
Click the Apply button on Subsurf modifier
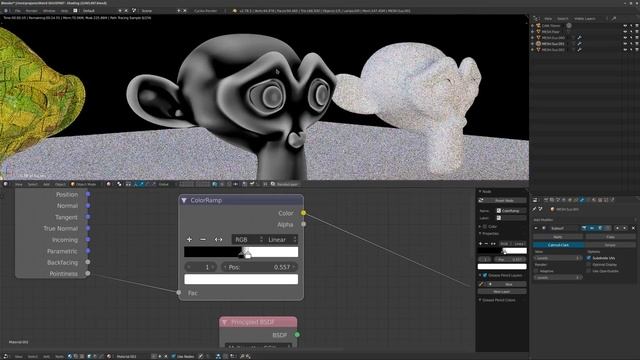pos(558,237)
